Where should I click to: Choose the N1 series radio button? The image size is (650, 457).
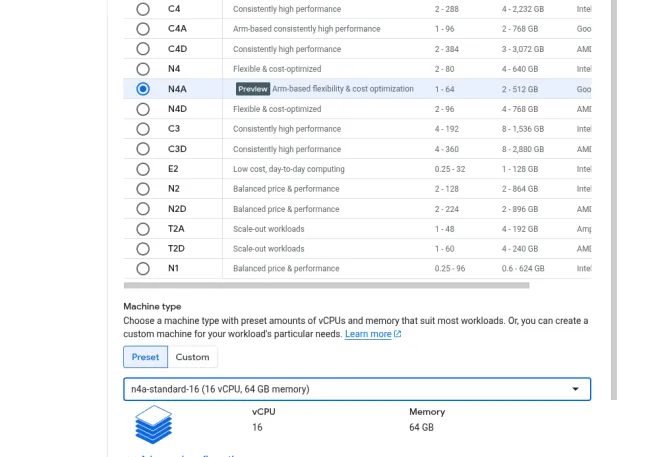click(143, 269)
